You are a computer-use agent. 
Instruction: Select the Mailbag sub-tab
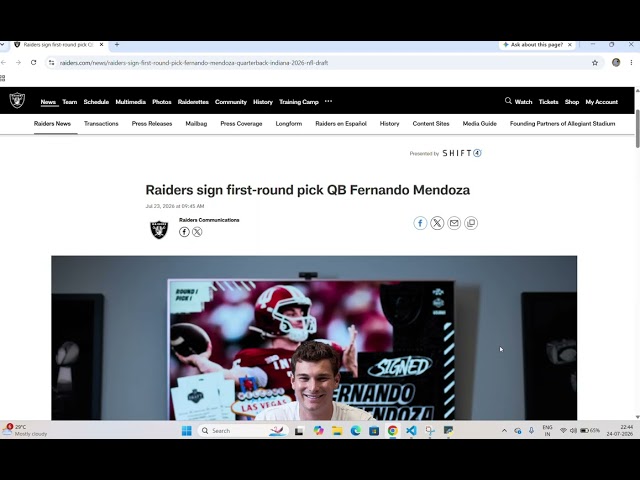[196, 123]
